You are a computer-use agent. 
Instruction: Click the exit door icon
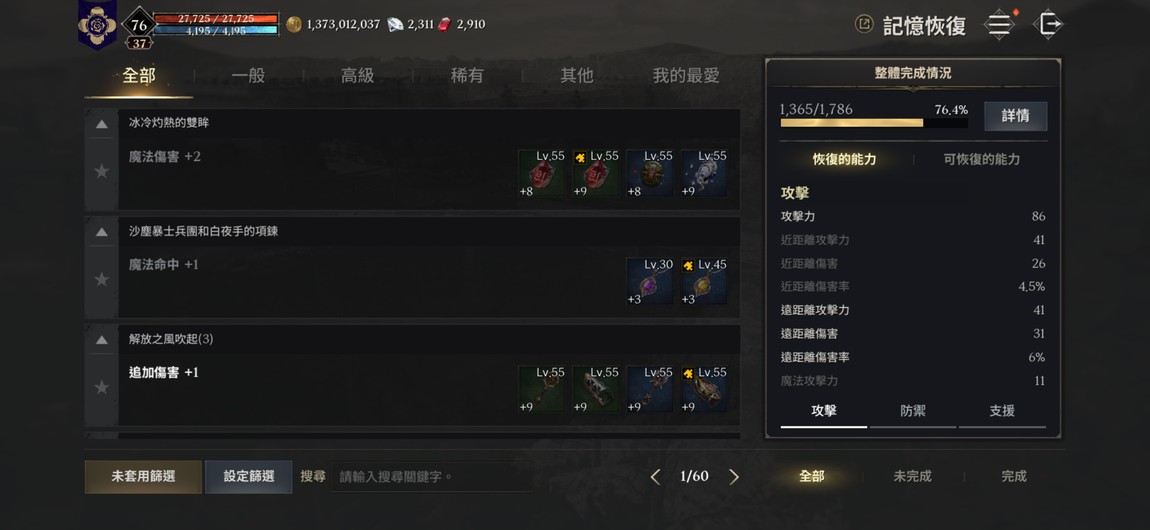(x=1049, y=24)
